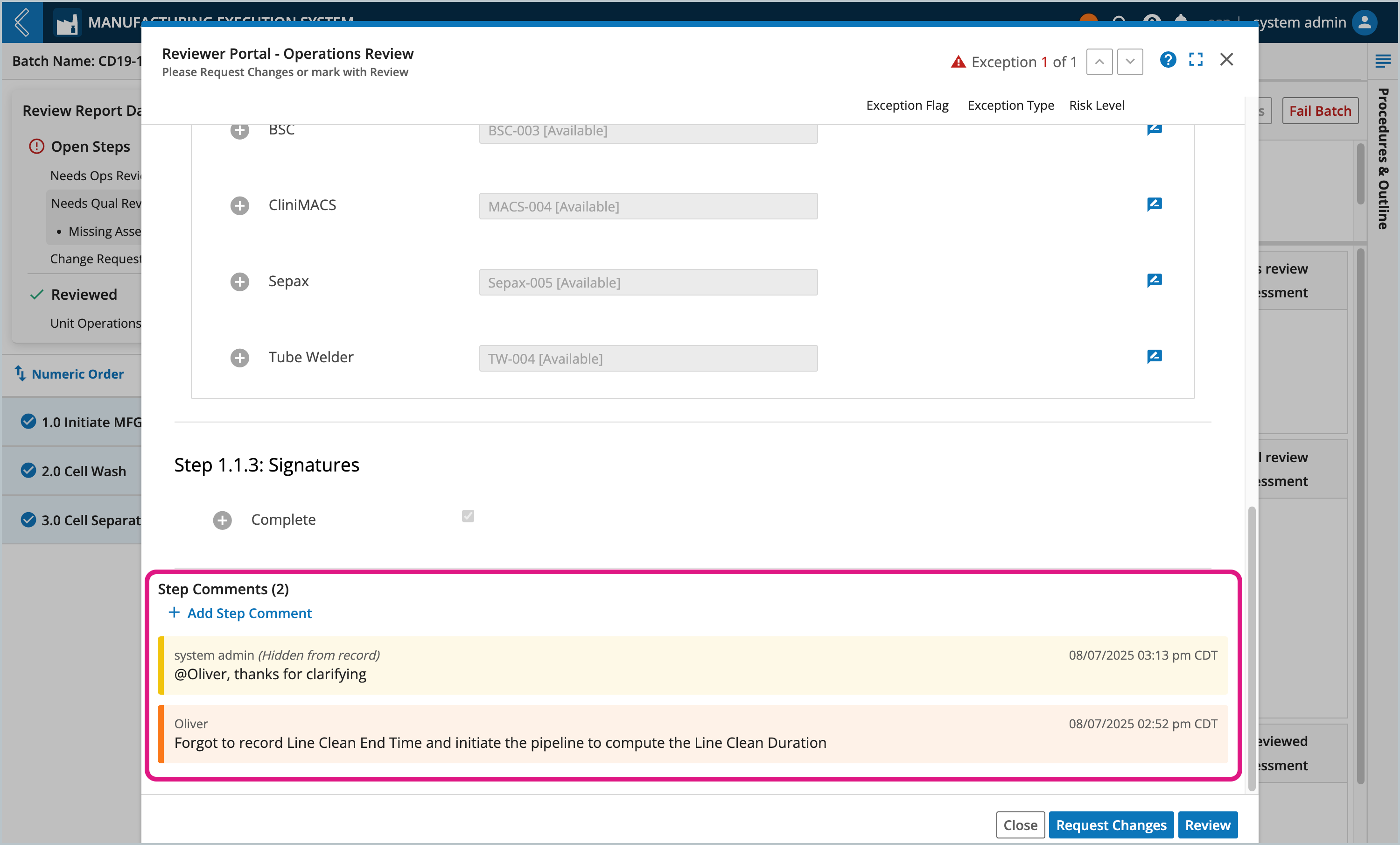Viewport: 1400px width, 845px height.
Task: Select Change Requested item
Action: click(96, 259)
